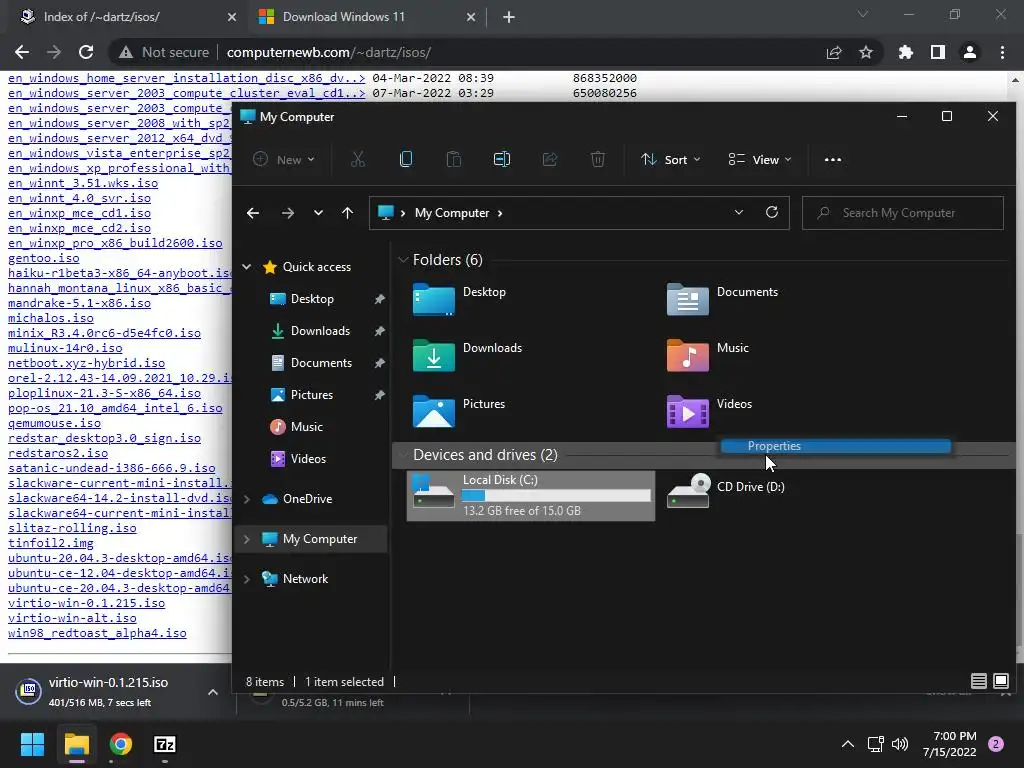Go forward in File Explorer navigation

[287, 213]
